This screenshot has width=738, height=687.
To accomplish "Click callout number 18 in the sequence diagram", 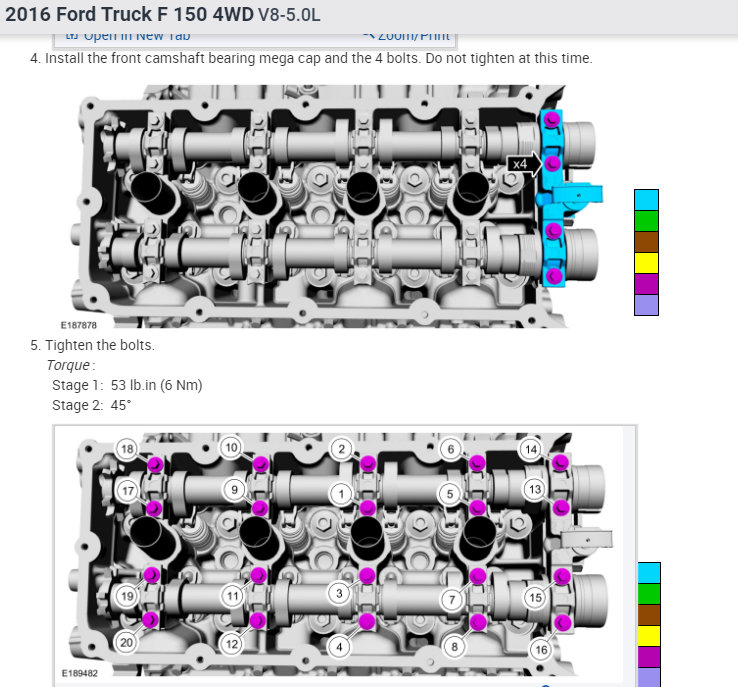I will pyautogui.click(x=128, y=449).
